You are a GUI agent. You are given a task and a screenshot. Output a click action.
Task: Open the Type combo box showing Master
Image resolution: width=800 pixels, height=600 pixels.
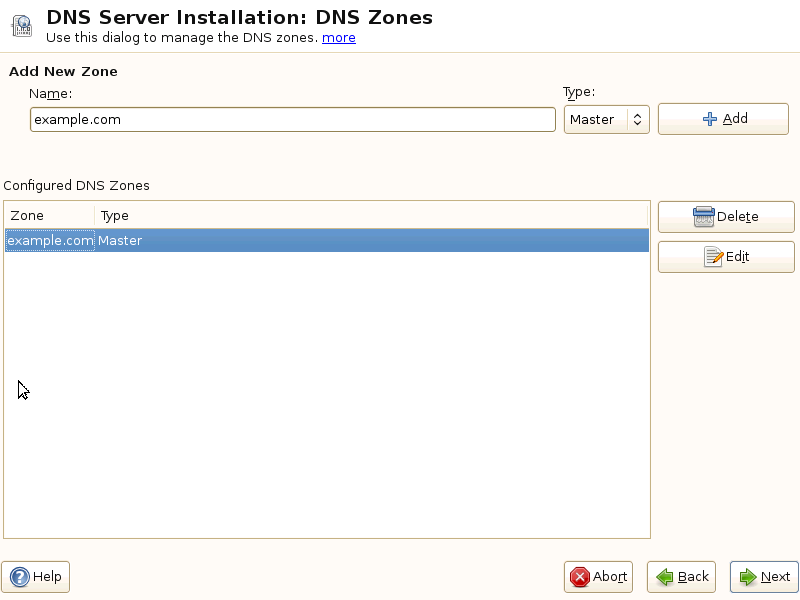point(595,120)
